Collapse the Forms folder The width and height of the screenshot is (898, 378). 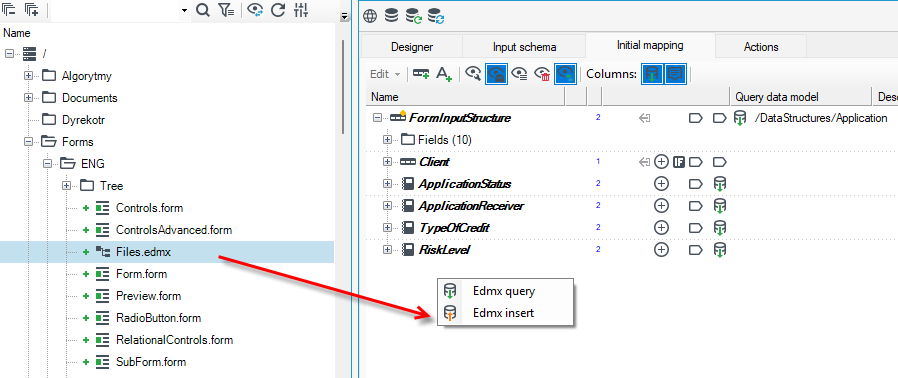tap(28, 142)
